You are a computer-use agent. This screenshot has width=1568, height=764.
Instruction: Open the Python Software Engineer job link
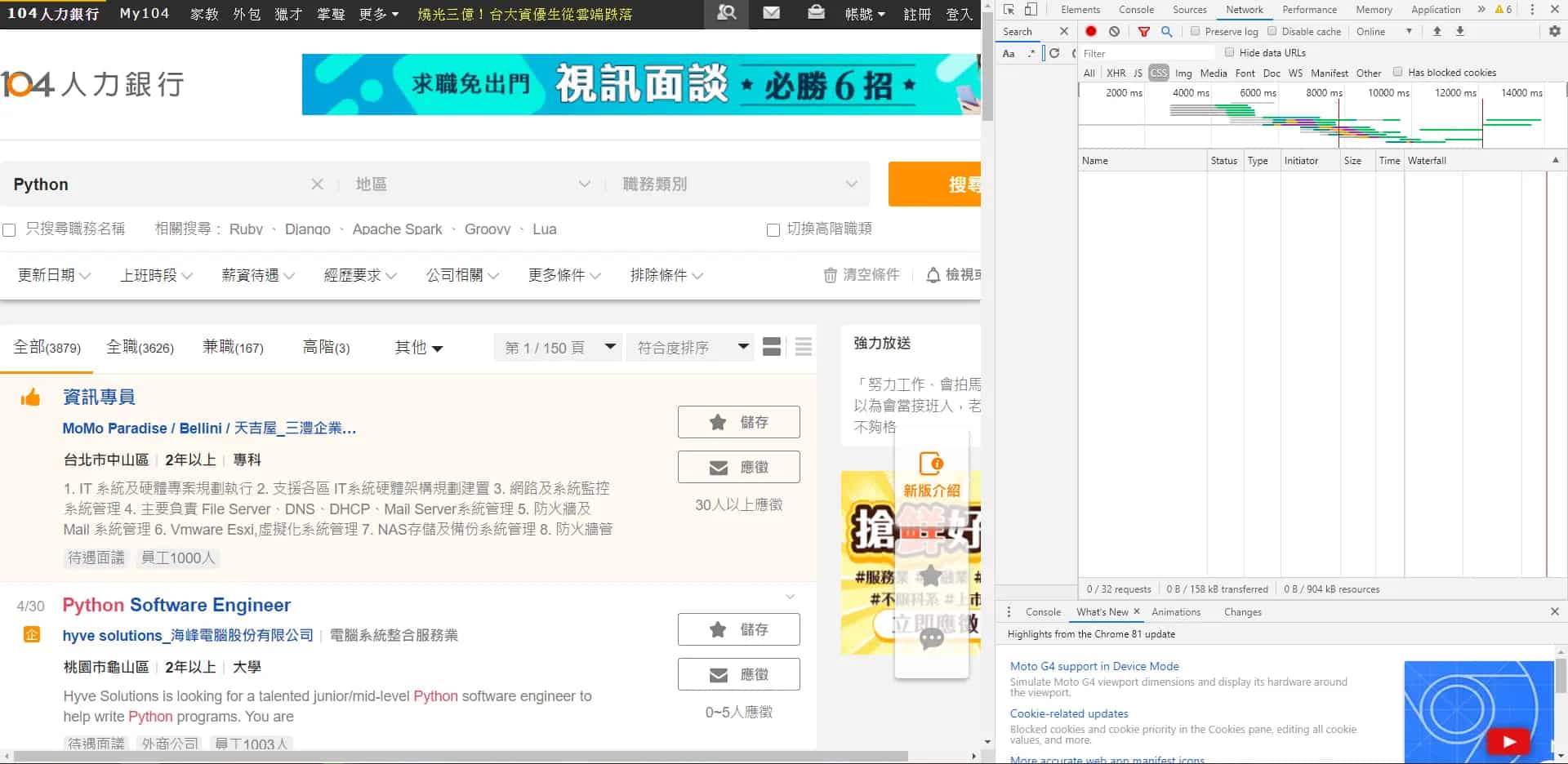coord(176,605)
